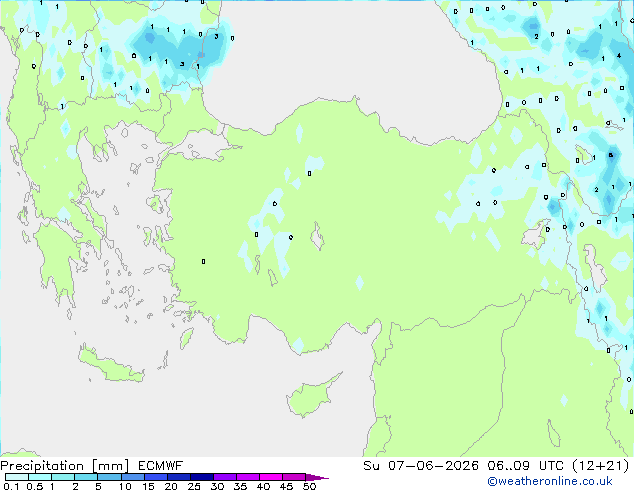This screenshot has width=634, height=490.
Task: Click the Lake Van outline in eastern Turkey
Action: 535,234
